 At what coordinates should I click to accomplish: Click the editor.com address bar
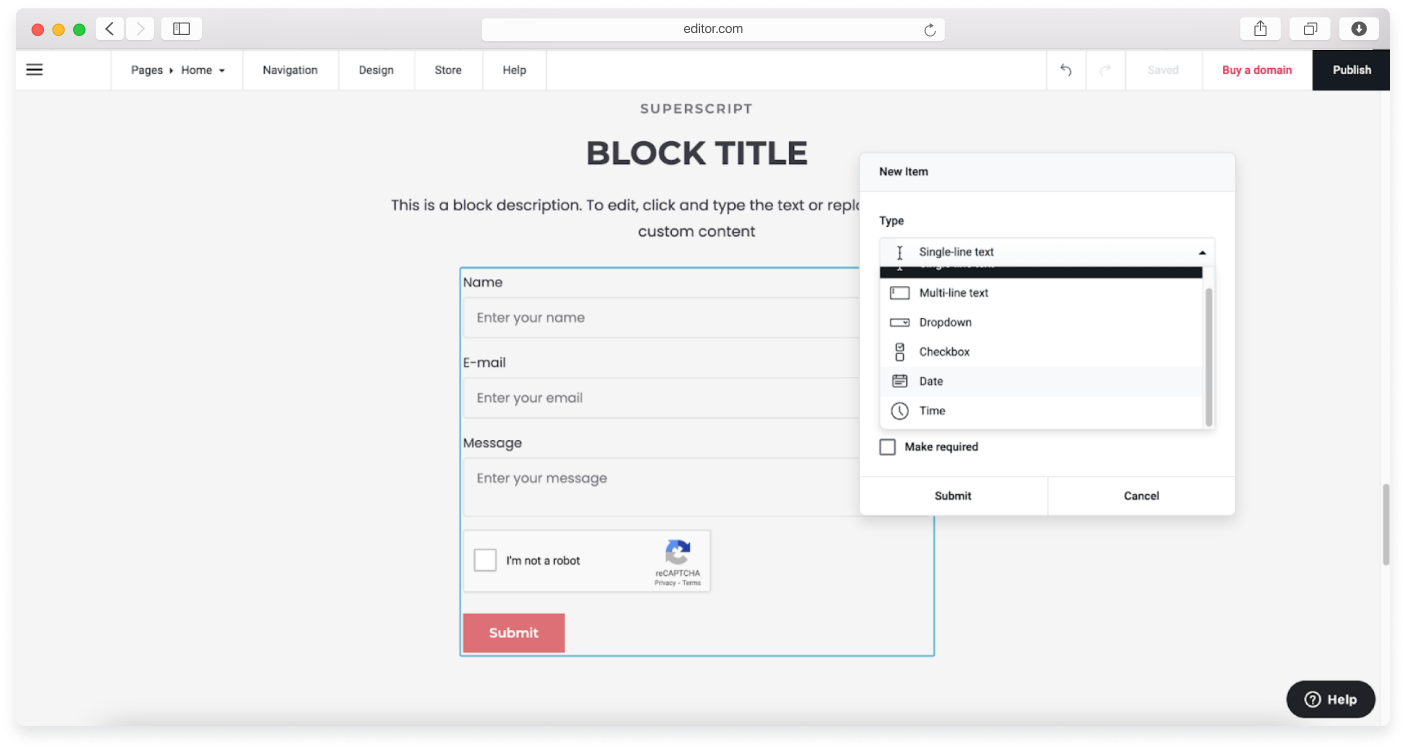tap(713, 29)
